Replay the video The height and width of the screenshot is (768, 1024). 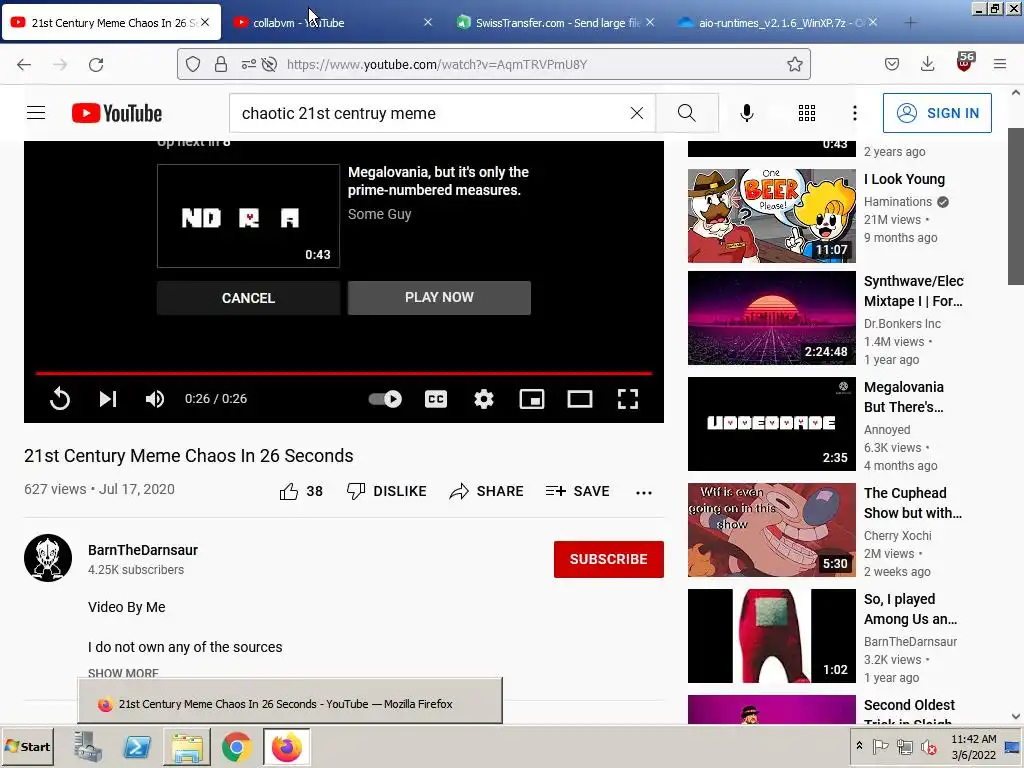(59, 398)
